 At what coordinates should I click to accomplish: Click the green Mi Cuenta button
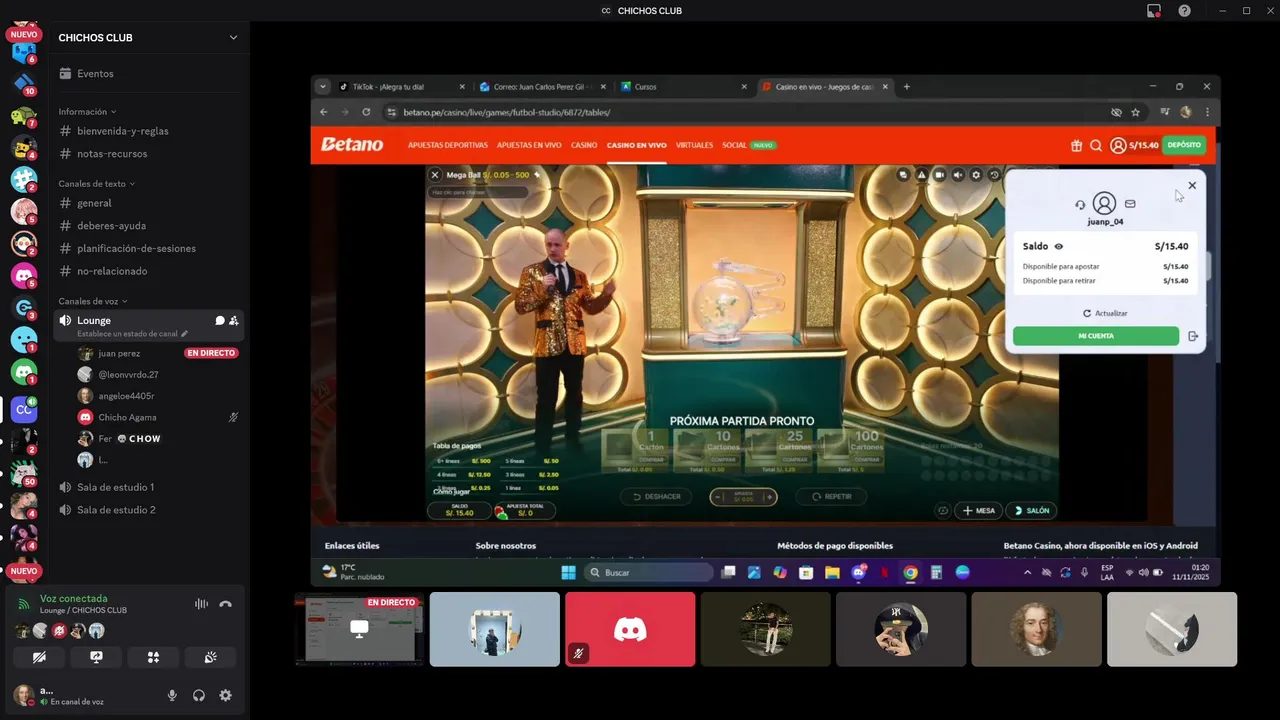[x=1096, y=336]
